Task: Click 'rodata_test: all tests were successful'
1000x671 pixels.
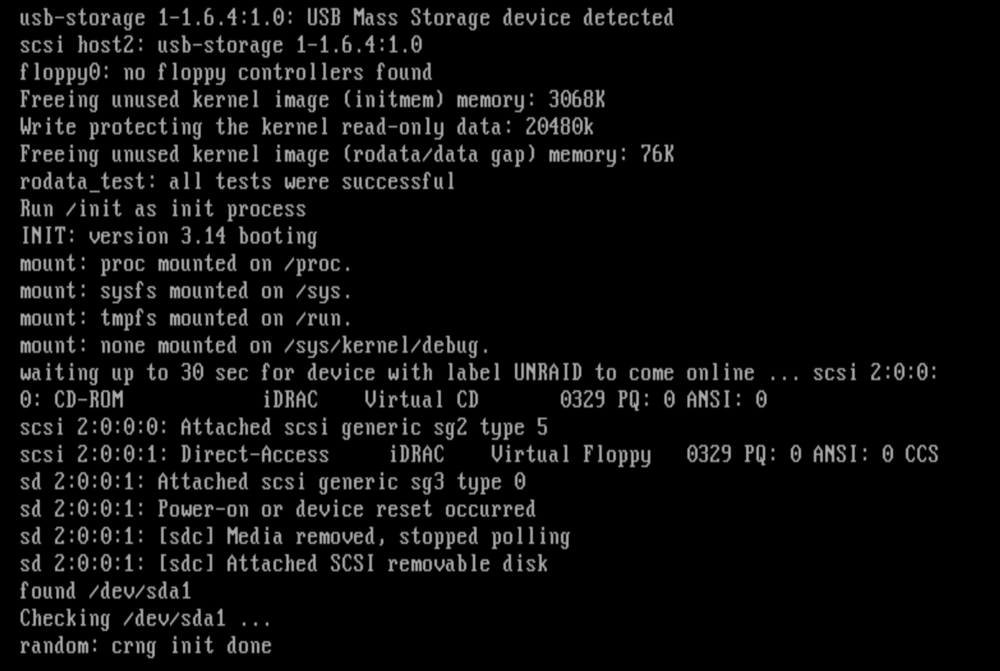Action: (x=237, y=182)
